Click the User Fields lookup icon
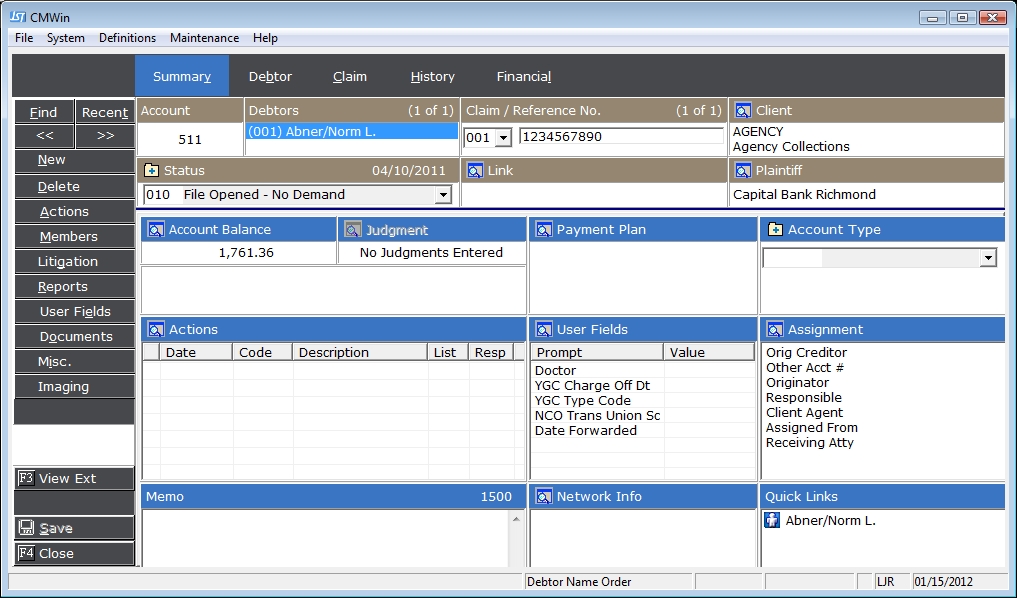Image resolution: width=1017 pixels, height=598 pixels. point(544,330)
